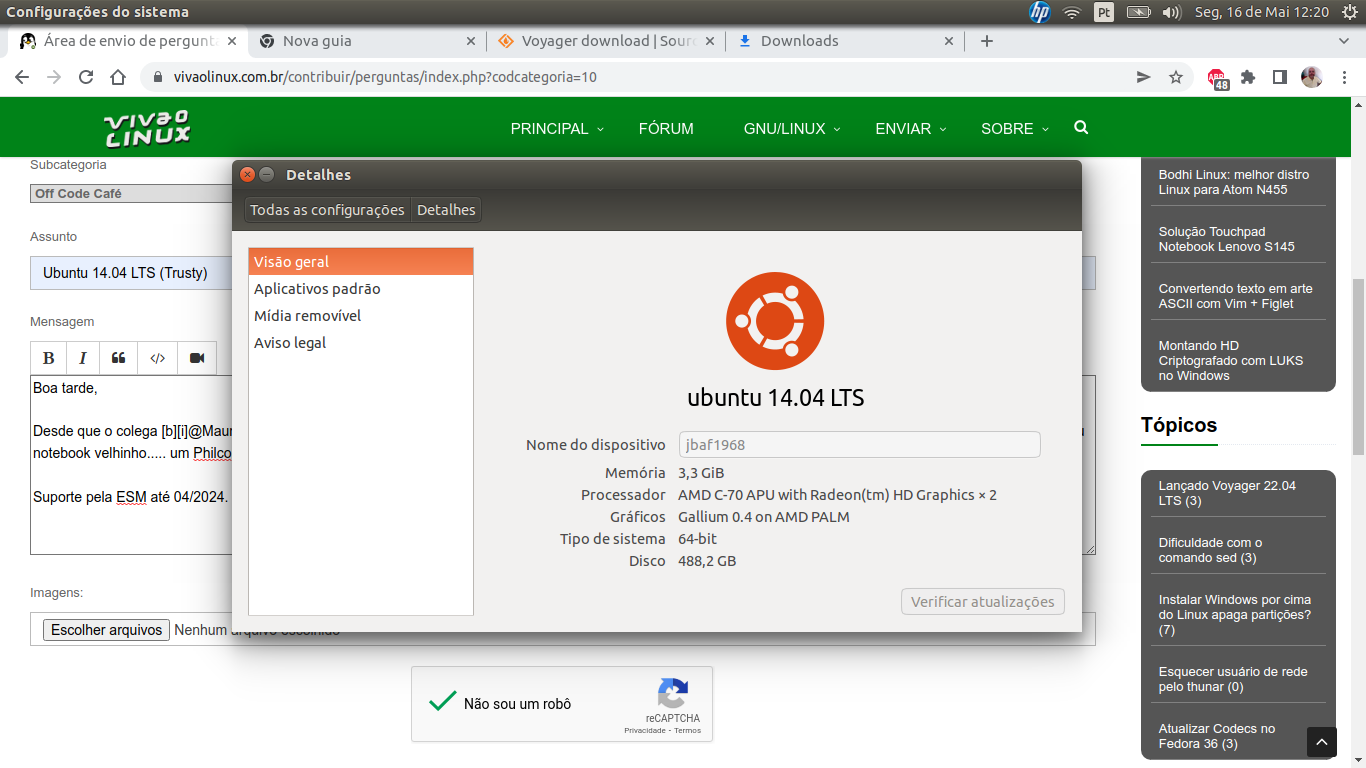Click the browser address bar URL
The height and width of the screenshot is (768, 1366).
click(x=385, y=77)
